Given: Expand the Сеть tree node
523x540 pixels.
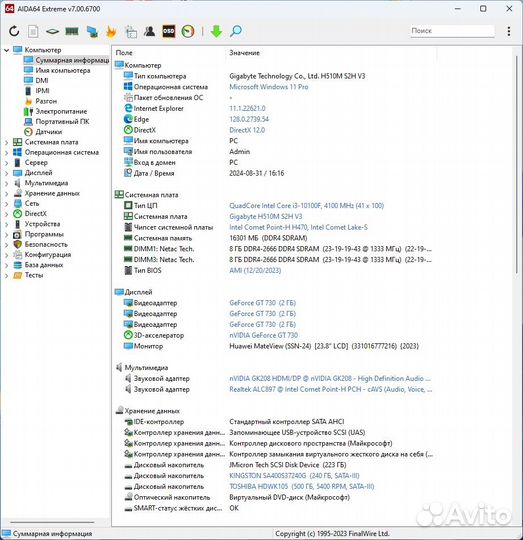Looking at the screenshot, I should 6,204.
